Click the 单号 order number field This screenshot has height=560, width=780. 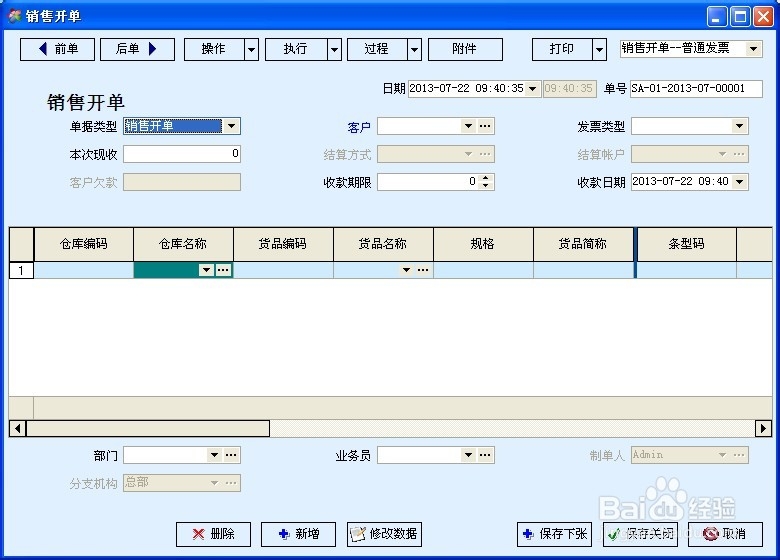pos(696,89)
